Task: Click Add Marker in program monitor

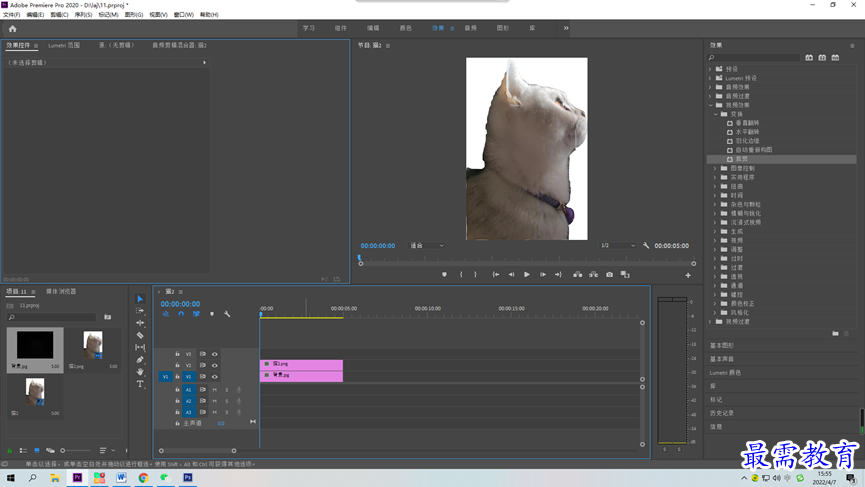Action: click(x=444, y=275)
